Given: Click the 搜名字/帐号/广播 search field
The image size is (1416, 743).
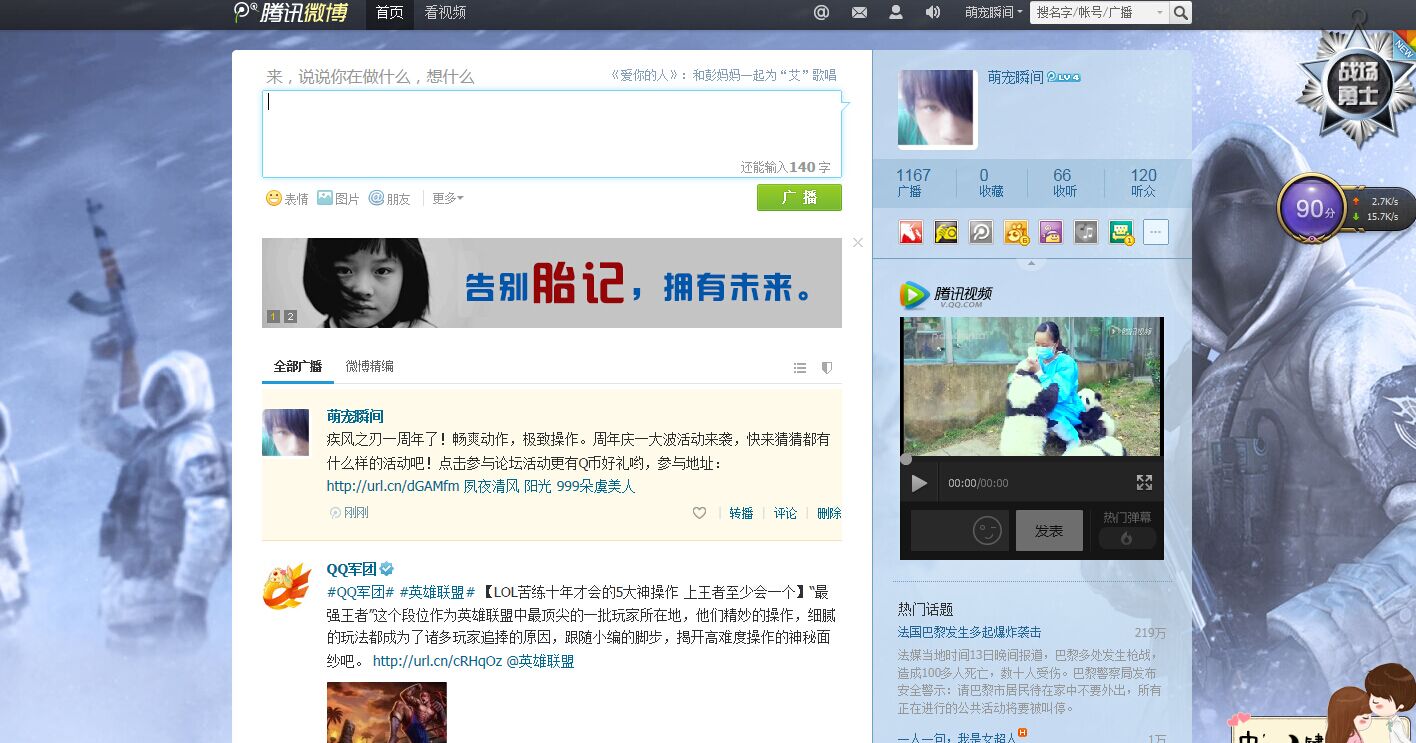Looking at the screenshot, I should click(1093, 13).
